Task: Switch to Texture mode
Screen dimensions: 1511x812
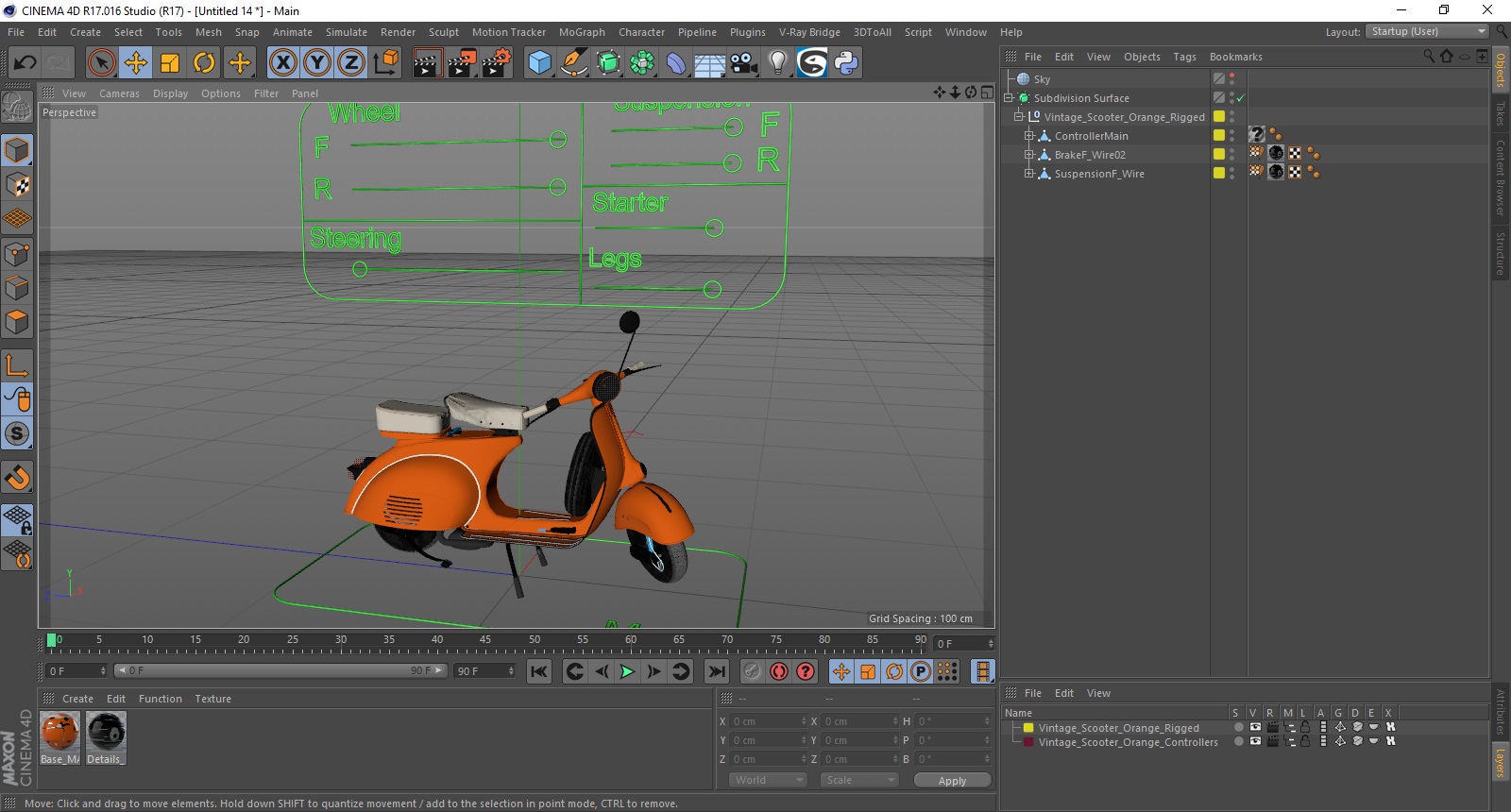Action: pyautogui.click(x=17, y=184)
